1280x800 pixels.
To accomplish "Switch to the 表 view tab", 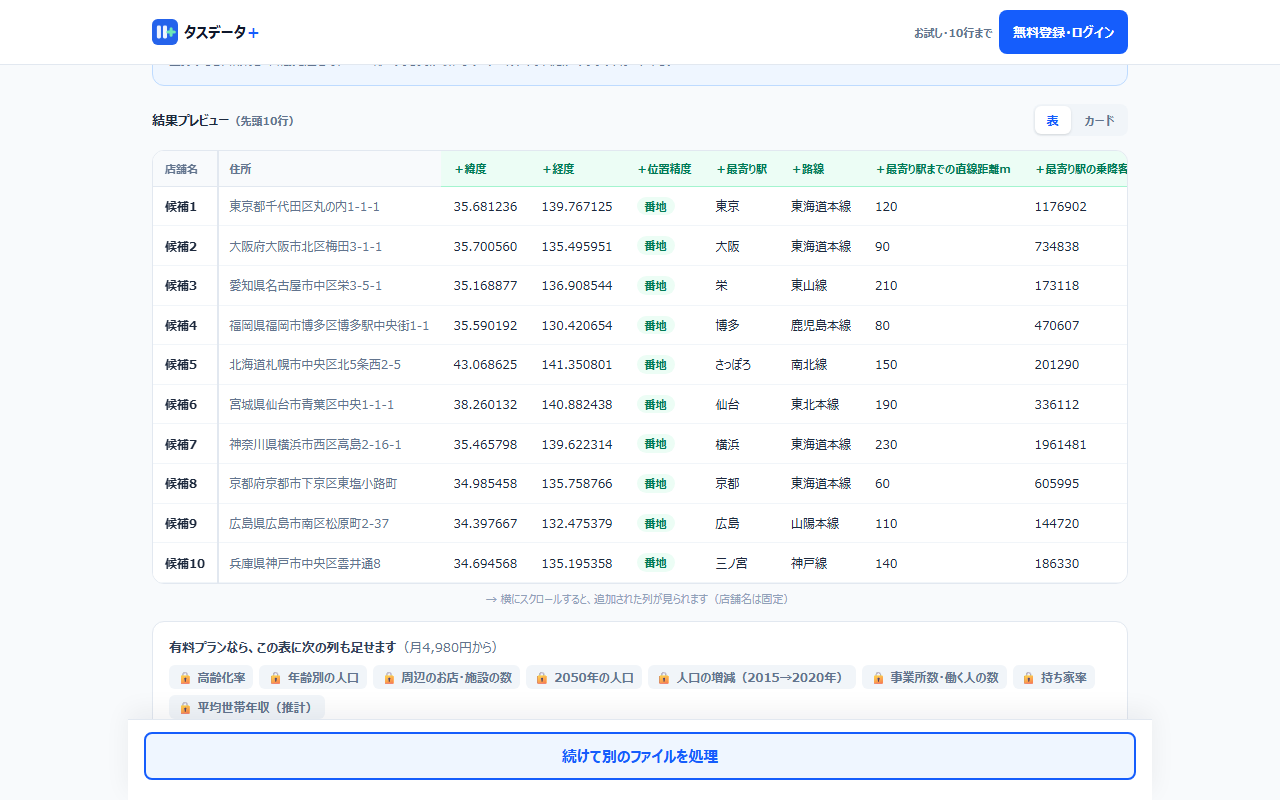I will pos(1053,120).
